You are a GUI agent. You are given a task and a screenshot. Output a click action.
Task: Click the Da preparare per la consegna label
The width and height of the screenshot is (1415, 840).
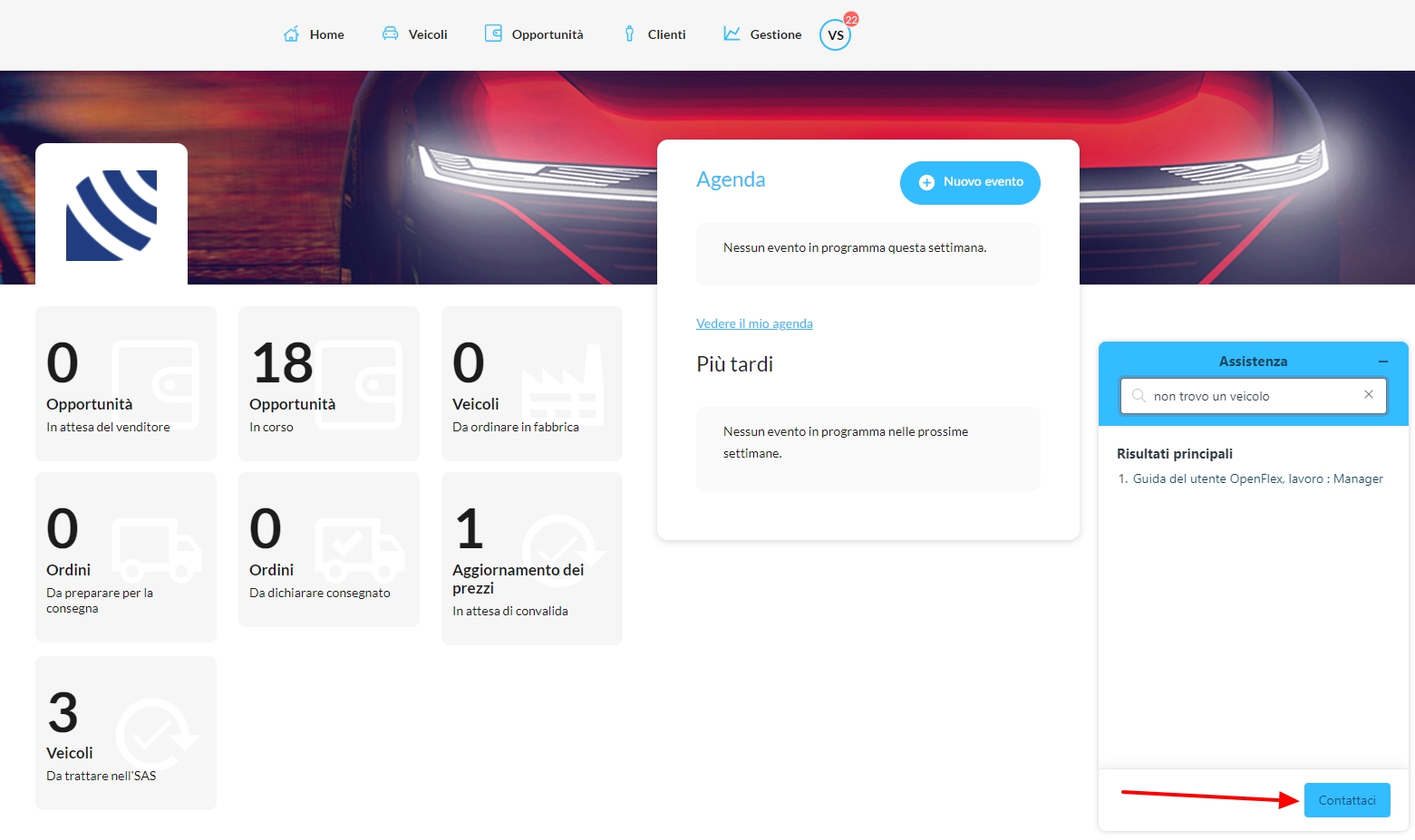[x=100, y=601]
